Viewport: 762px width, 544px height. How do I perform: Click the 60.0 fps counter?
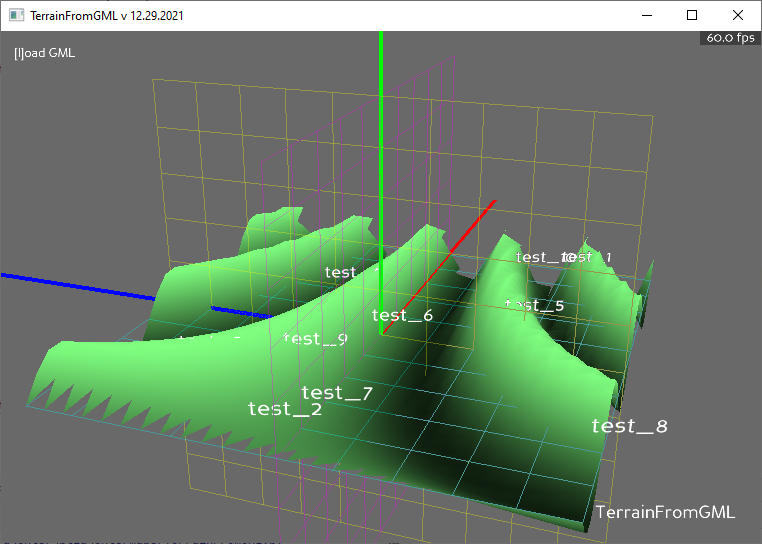(x=730, y=38)
